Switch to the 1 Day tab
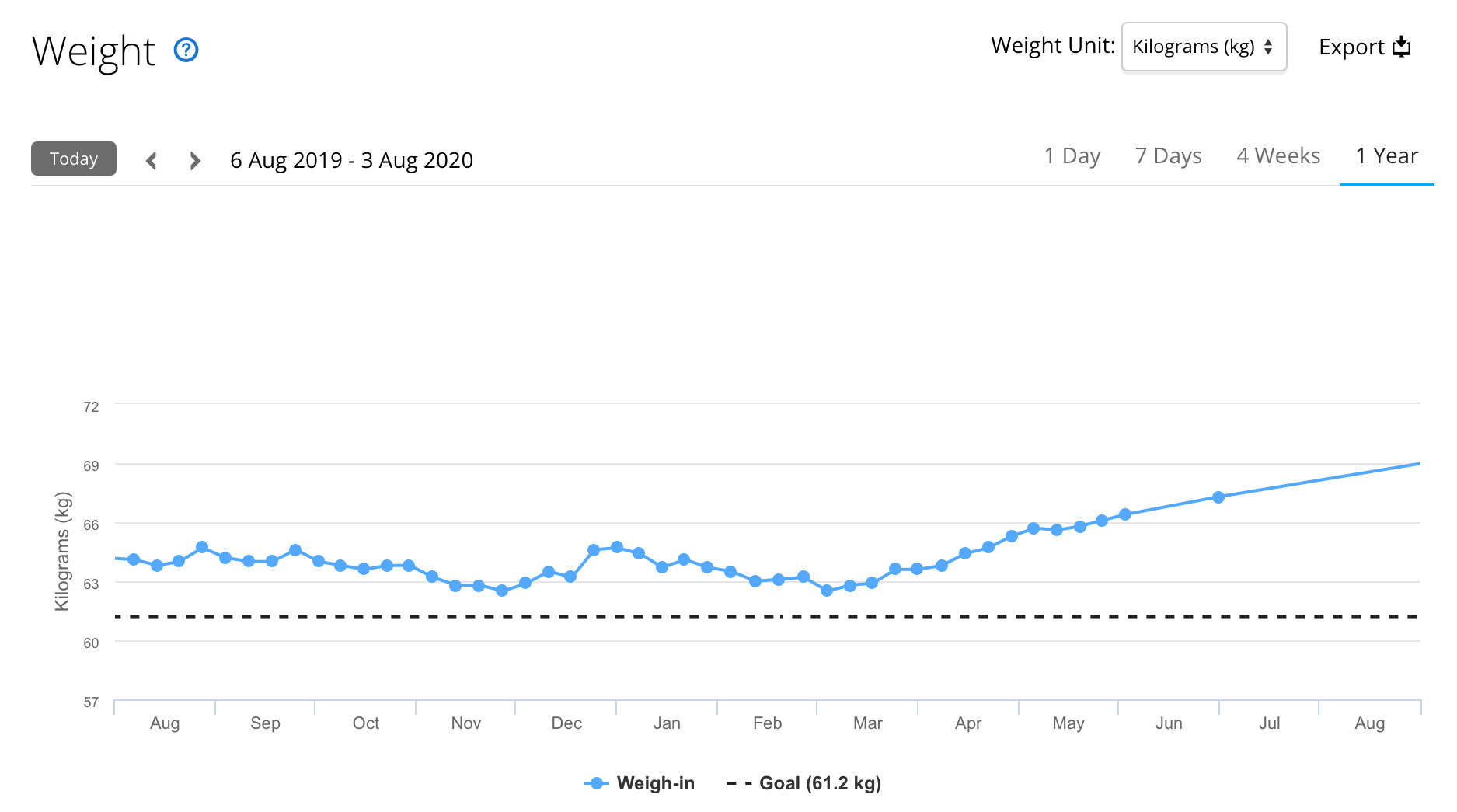 pos(1072,156)
